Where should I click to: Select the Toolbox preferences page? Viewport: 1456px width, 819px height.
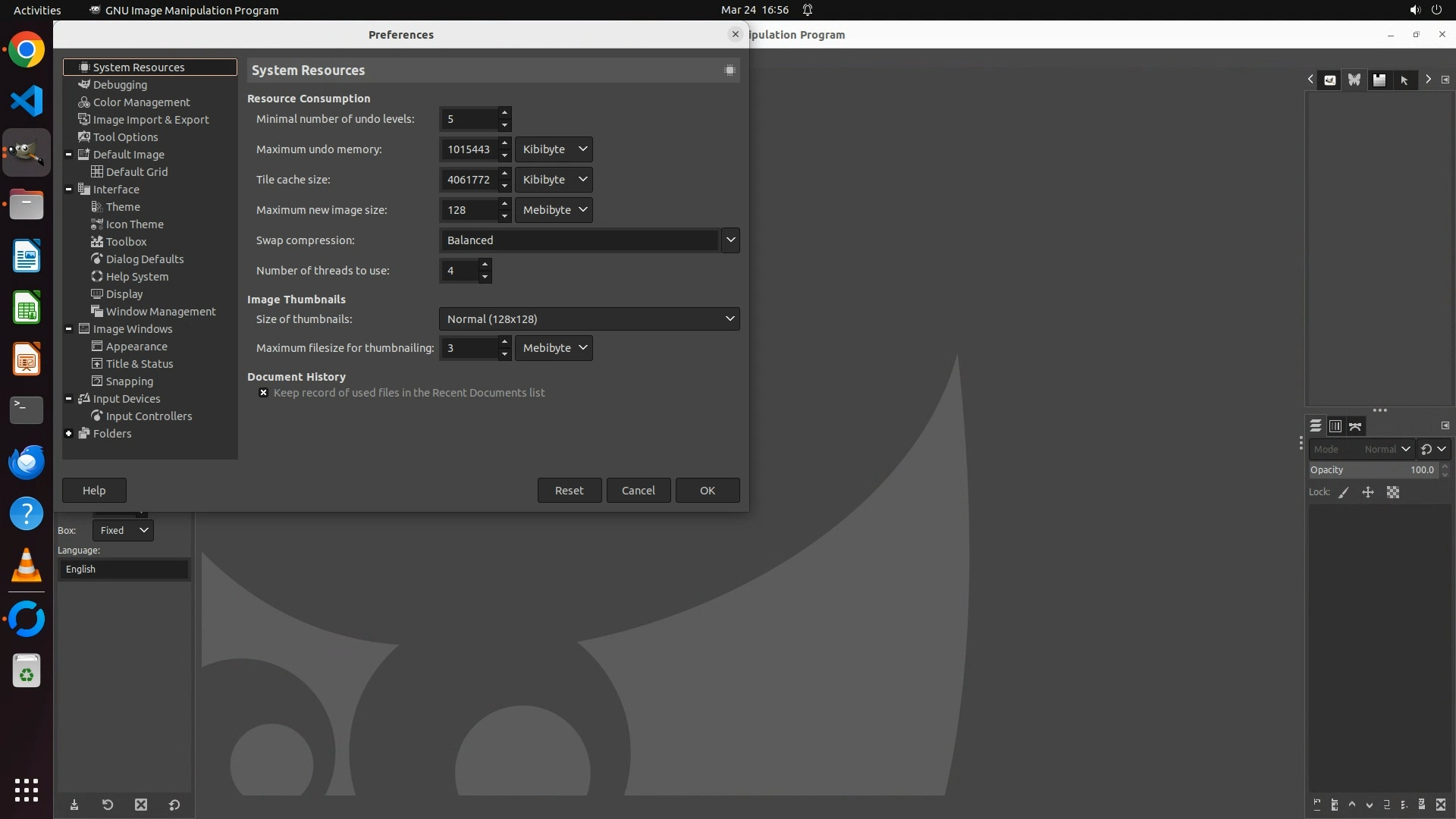pos(126,242)
